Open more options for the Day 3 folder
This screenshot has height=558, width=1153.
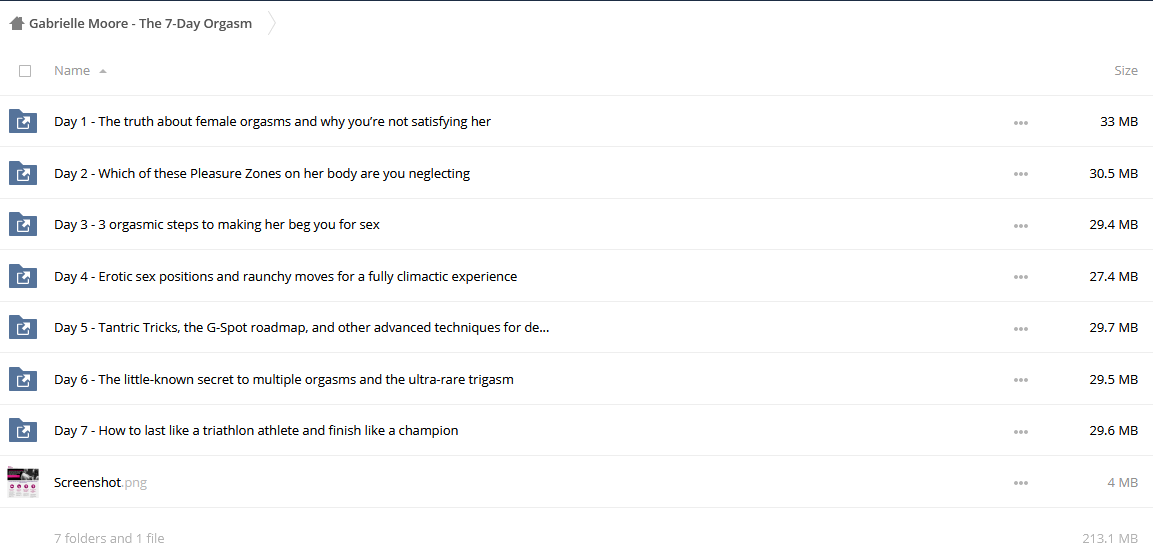tap(1021, 225)
